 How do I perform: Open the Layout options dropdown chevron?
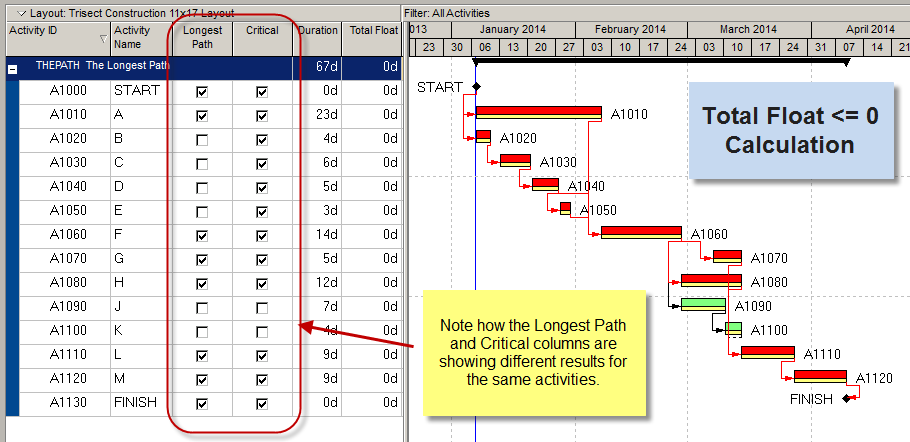click(22, 11)
